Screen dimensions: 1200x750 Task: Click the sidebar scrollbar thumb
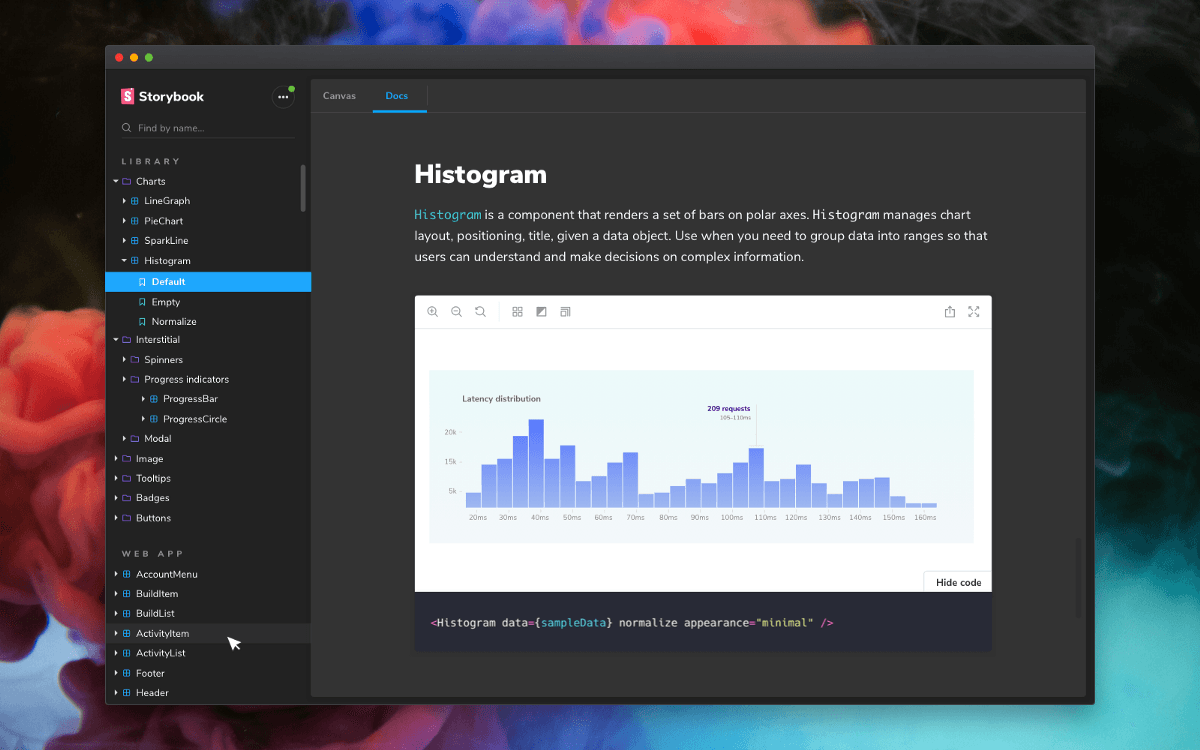pyautogui.click(x=303, y=188)
